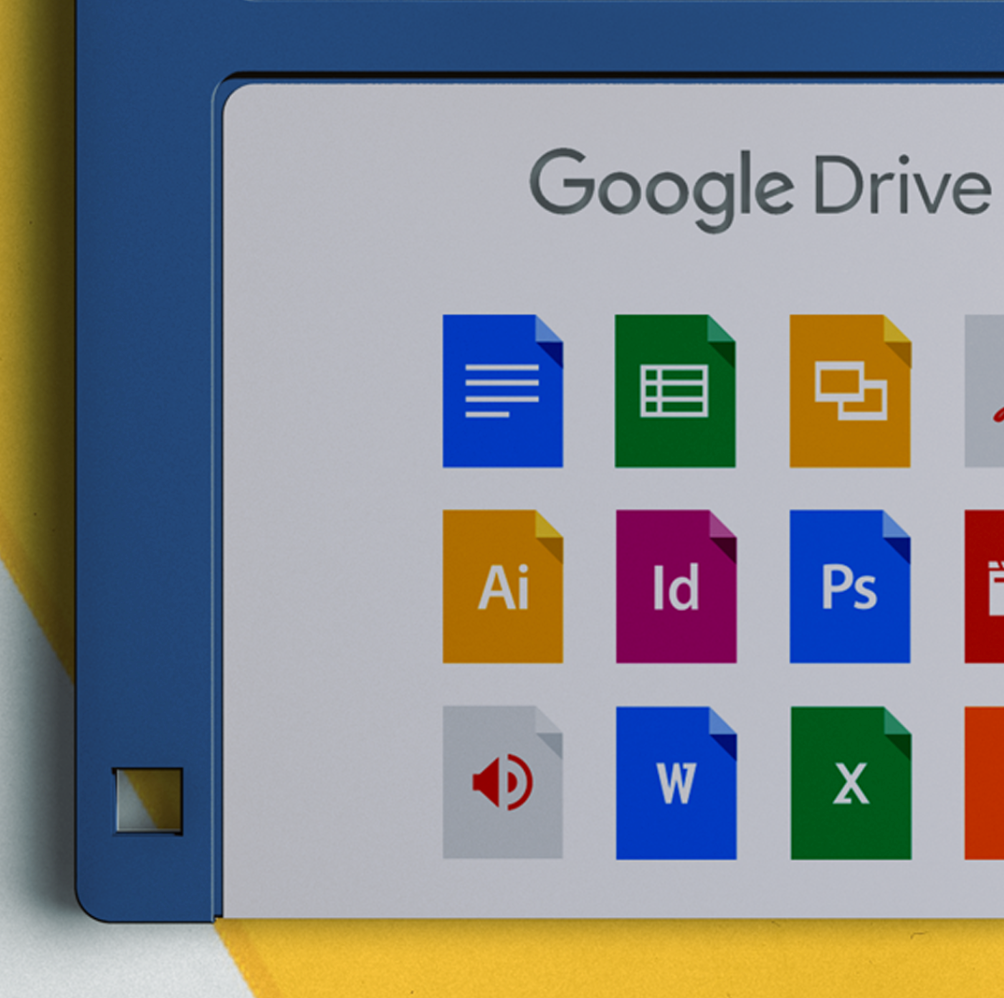
Task: Click empty gray label area left of icons
Action: coord(330,550)
